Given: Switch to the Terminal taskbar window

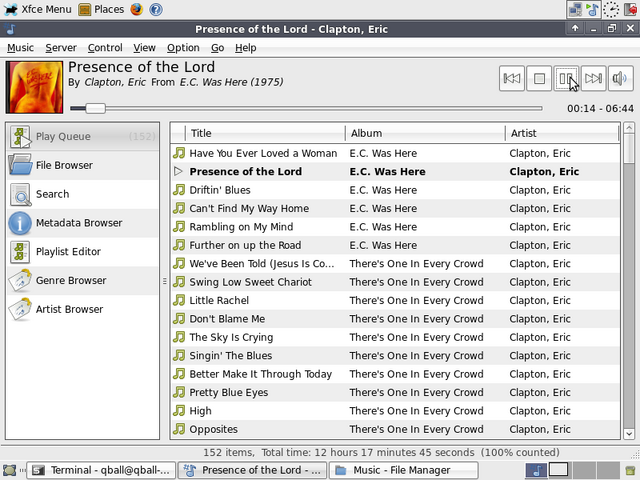Looking at the screenshot, I should coord(101,470).
